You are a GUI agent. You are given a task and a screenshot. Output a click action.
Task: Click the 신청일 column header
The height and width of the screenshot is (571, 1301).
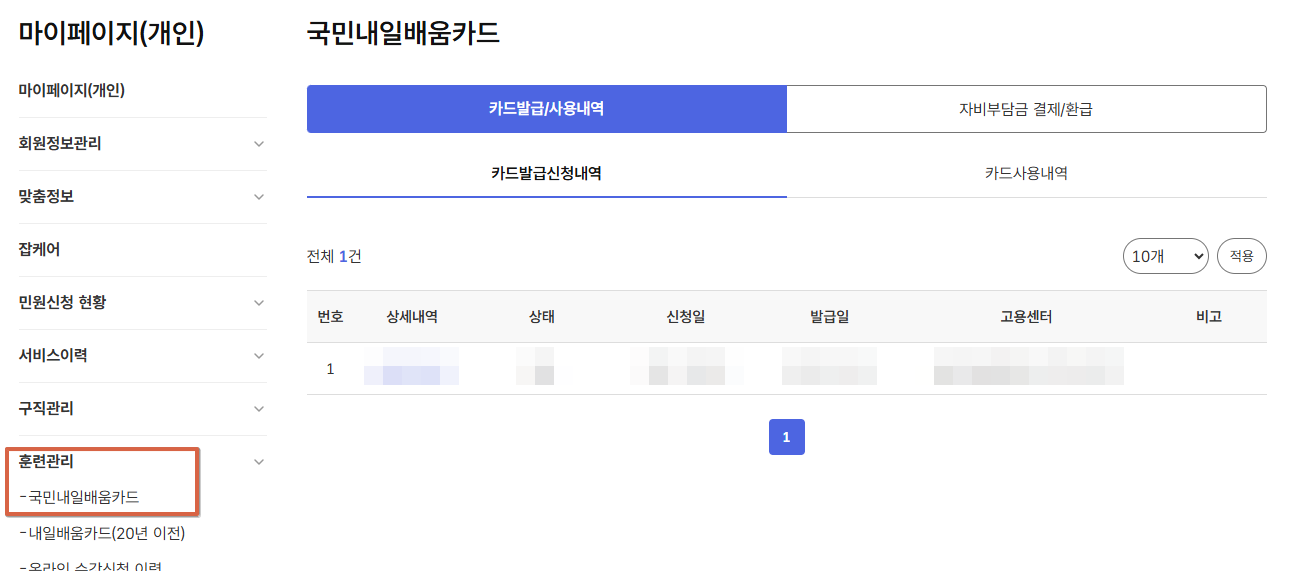686,317
